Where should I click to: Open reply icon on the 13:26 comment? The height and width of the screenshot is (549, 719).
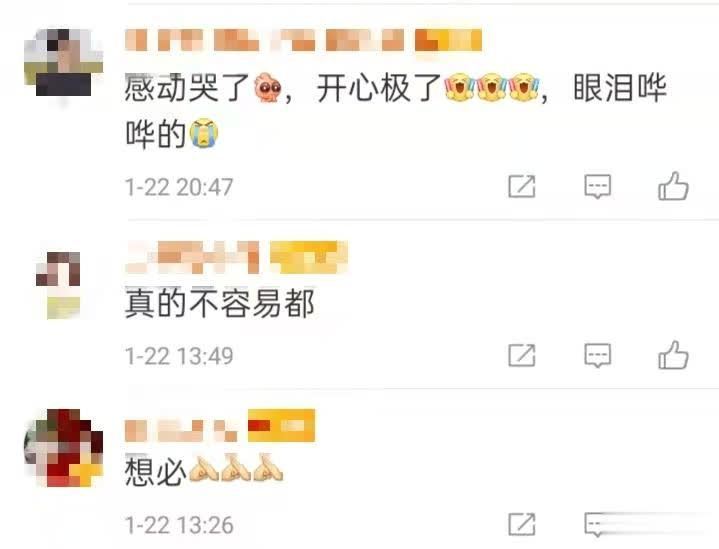click(597, 524)
